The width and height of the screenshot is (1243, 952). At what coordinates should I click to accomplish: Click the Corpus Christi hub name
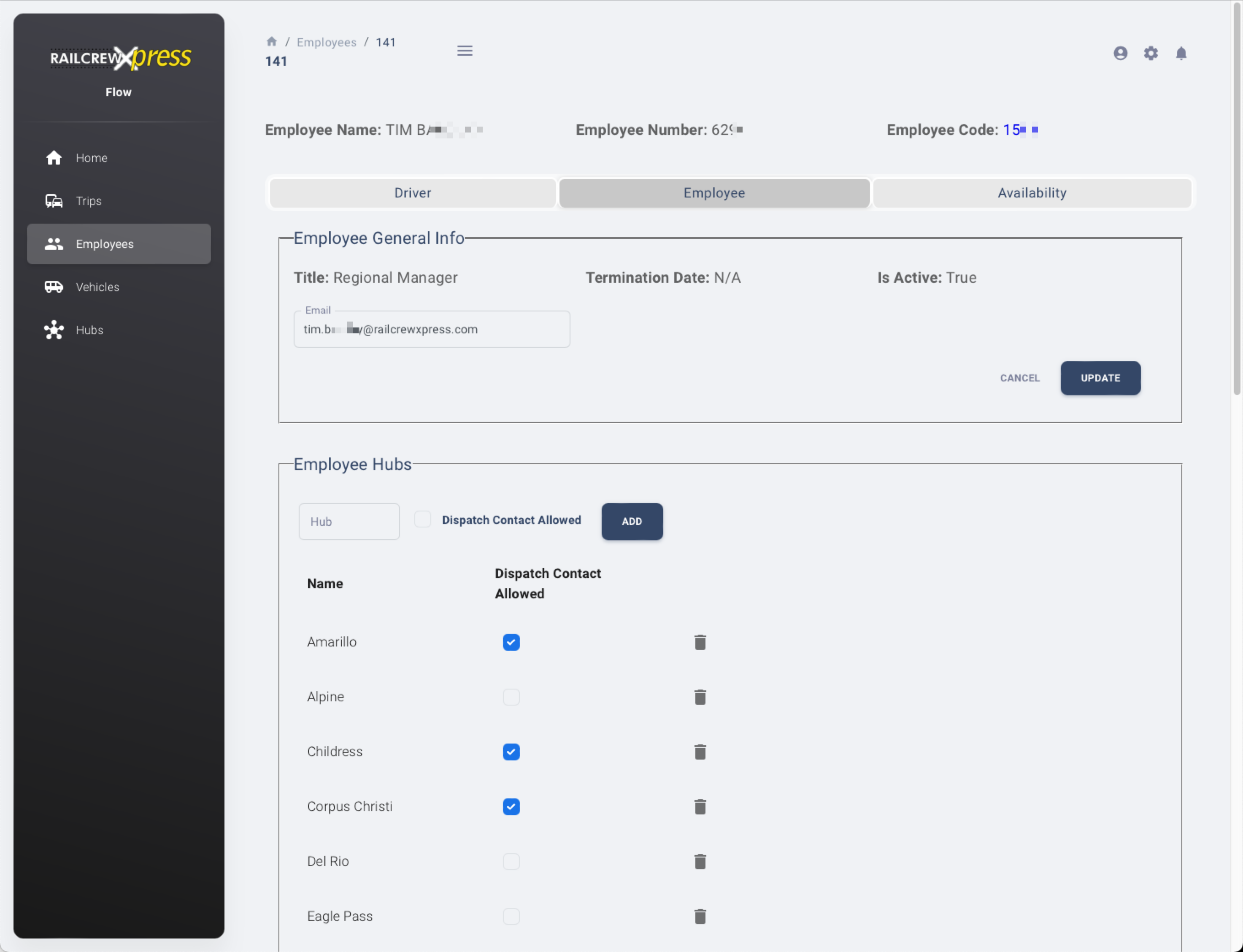coord(349,806)
